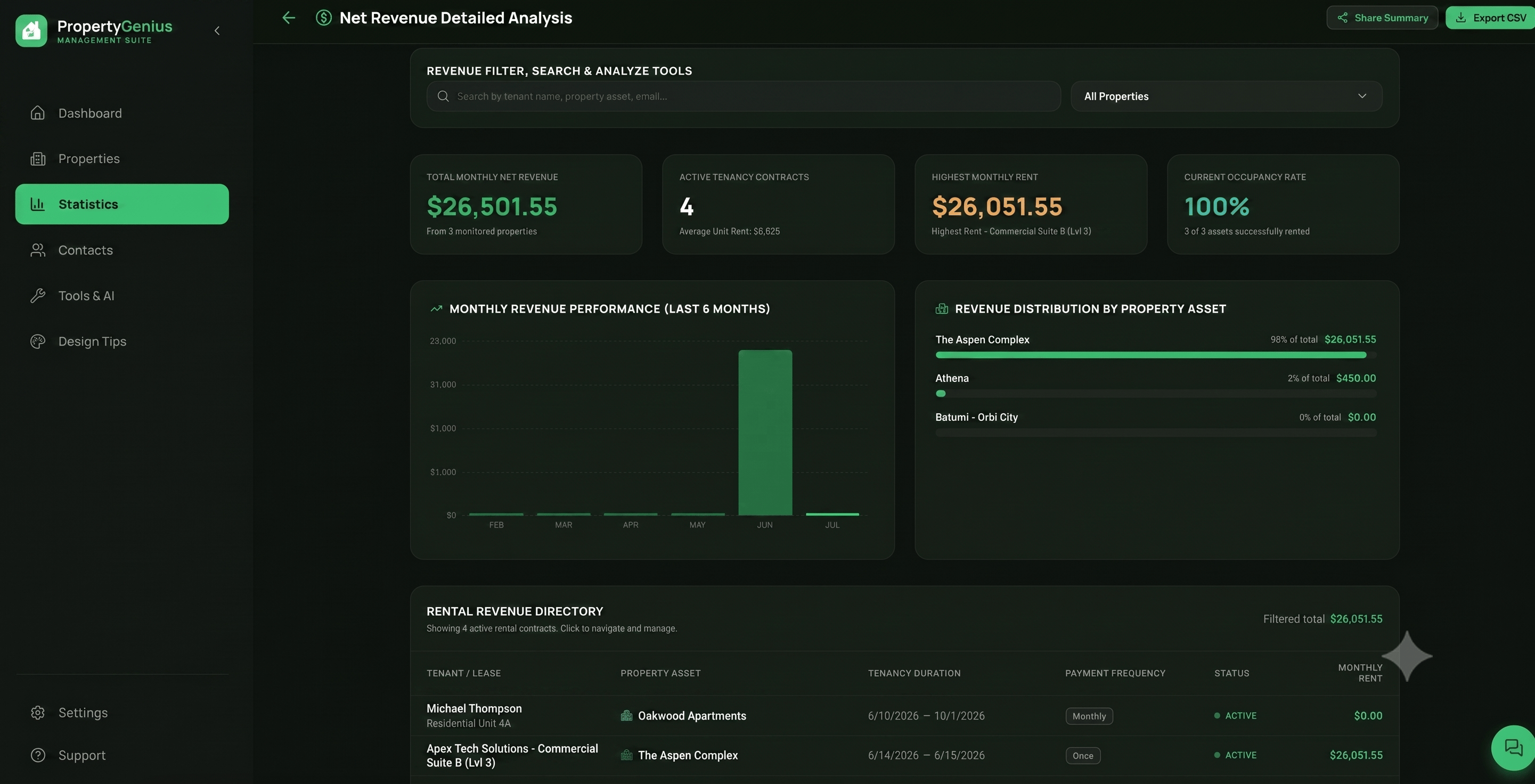Screen dimensions: 1535x784
Task: Click the Share Summary button
Action: click(1383, 18)
